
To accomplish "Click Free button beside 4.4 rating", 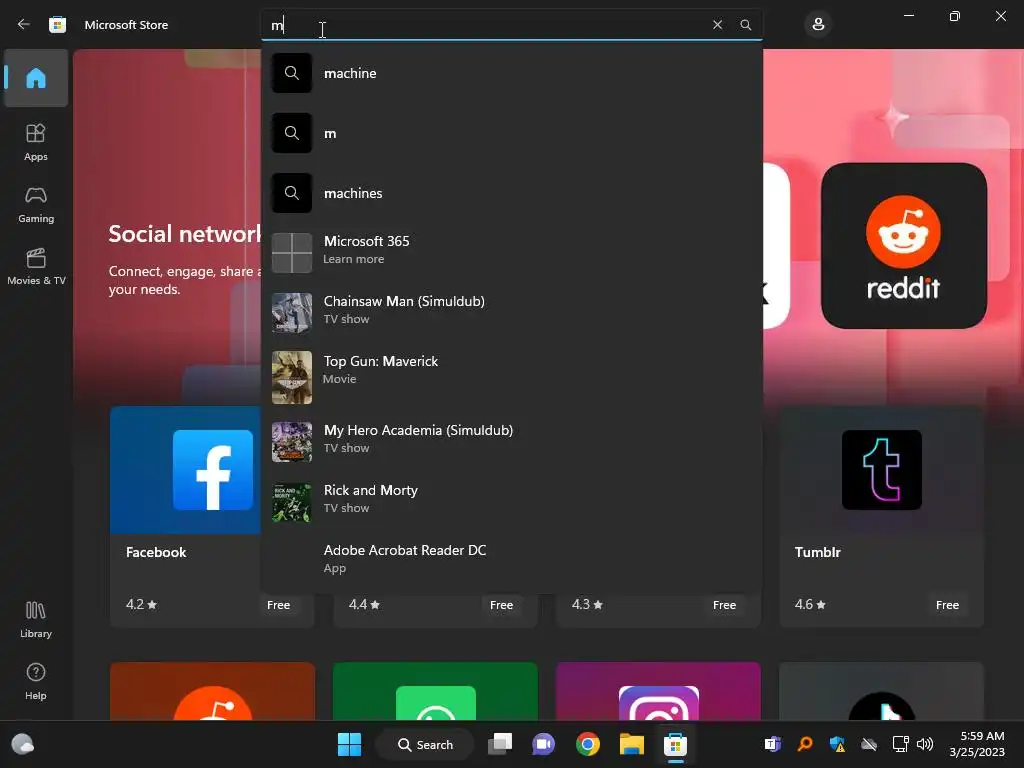I will coord(501,605).
